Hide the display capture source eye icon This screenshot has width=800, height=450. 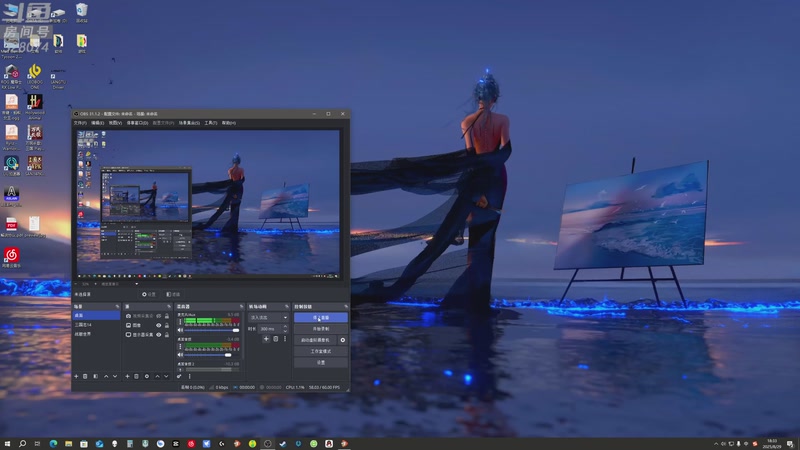click(x=159, y=335)
